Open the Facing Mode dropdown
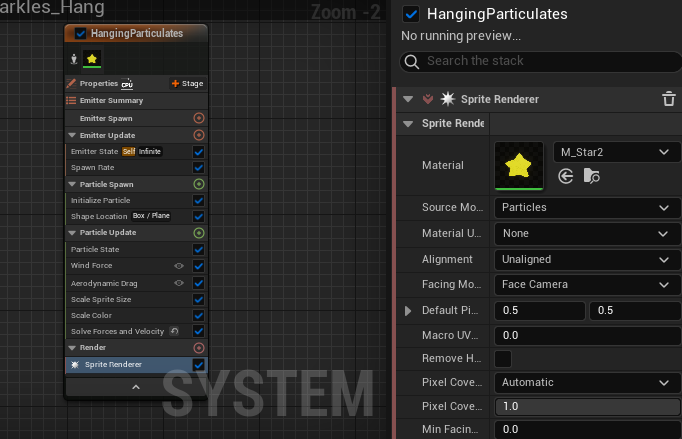This screenshot has height=439, width=682. (x=585, y=284)
